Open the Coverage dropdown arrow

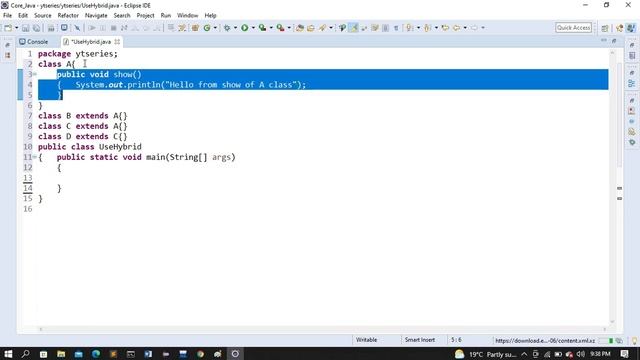271,28
